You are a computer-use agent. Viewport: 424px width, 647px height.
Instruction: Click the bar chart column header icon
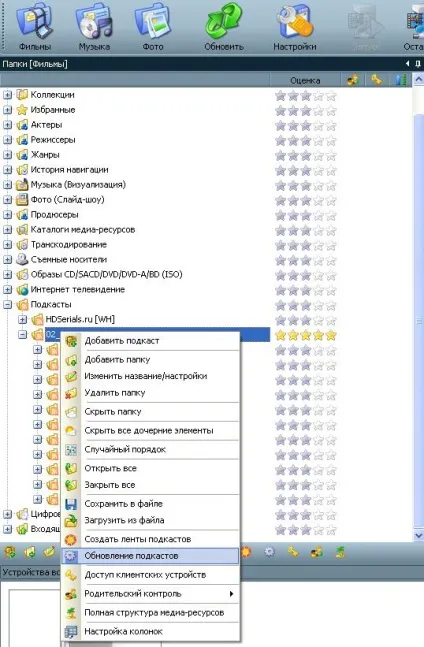tap(401, 80)
